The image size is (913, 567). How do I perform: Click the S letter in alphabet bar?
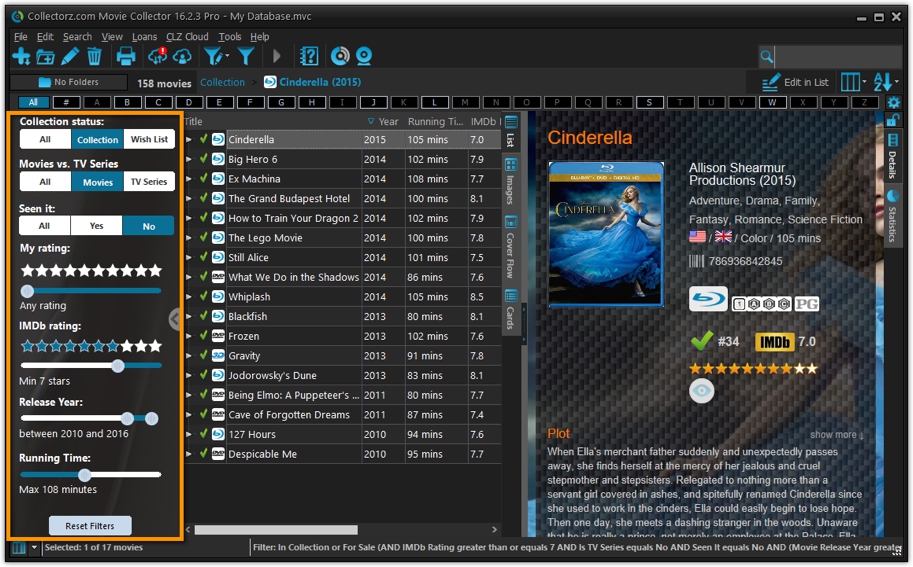click(649, 102)
